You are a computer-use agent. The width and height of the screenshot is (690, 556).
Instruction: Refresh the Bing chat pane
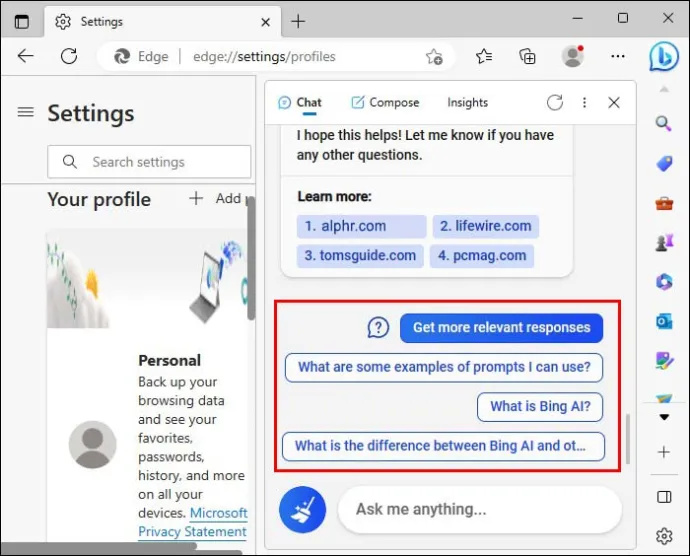(x=555, y=103)
